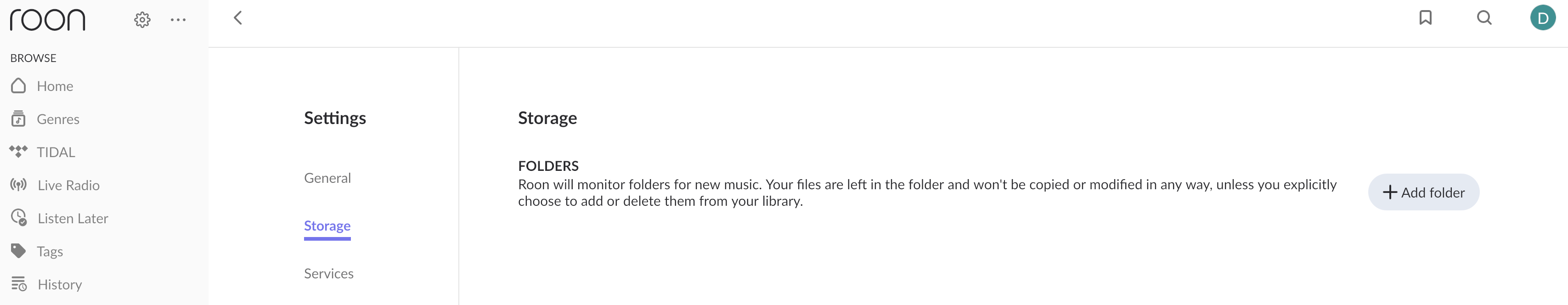Screen dimensions: 1568x305
Task: Switch to the Services settings tab
Action: coord(329,273)
